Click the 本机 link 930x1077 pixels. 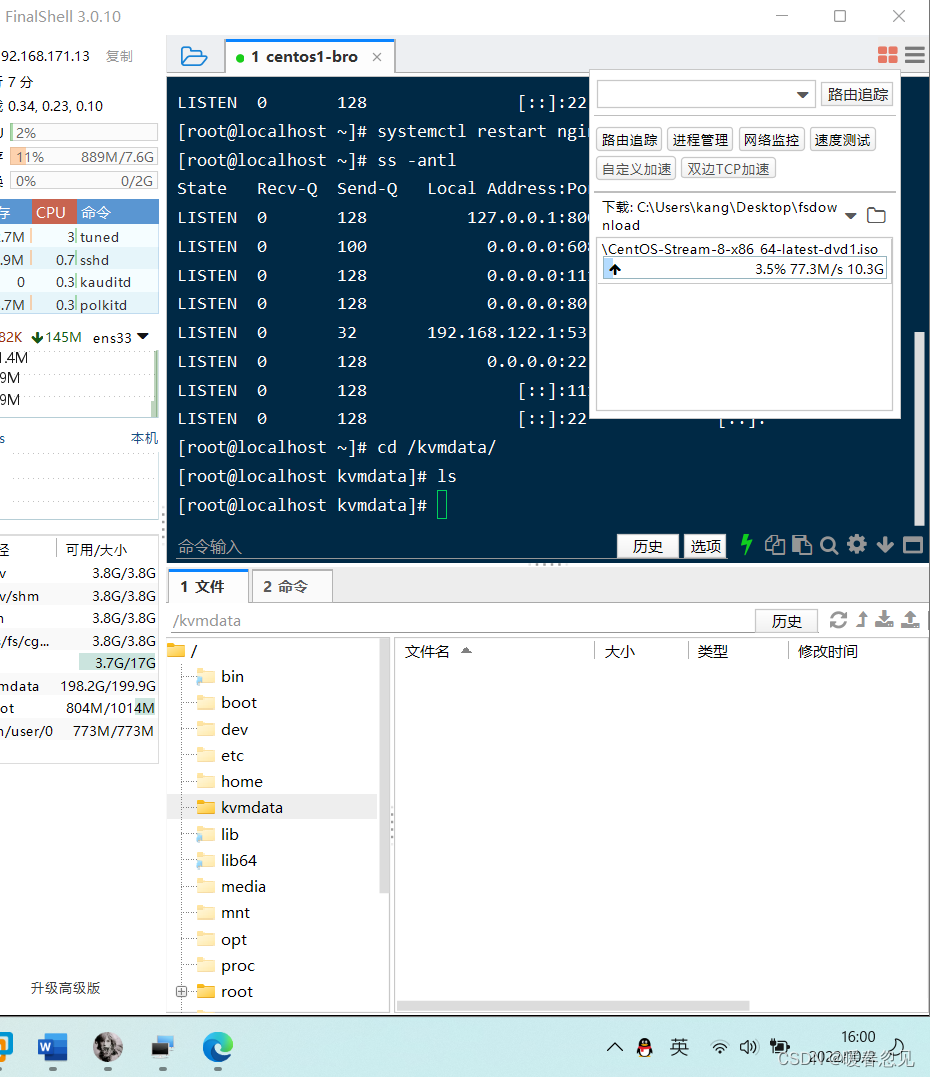(144, 438)
